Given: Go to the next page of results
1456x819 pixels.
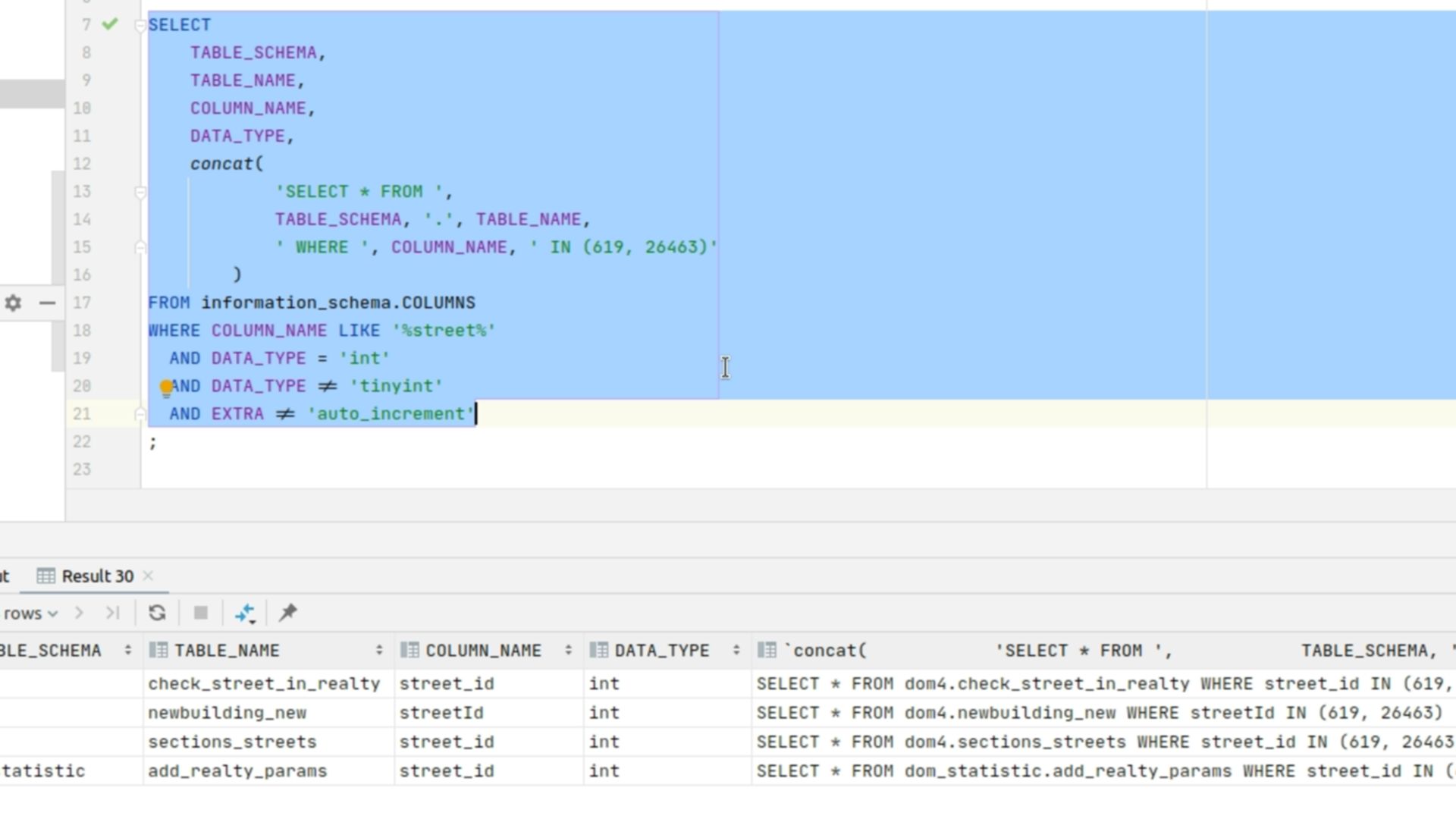Looking at the screenshot, I should coord(80,613).
